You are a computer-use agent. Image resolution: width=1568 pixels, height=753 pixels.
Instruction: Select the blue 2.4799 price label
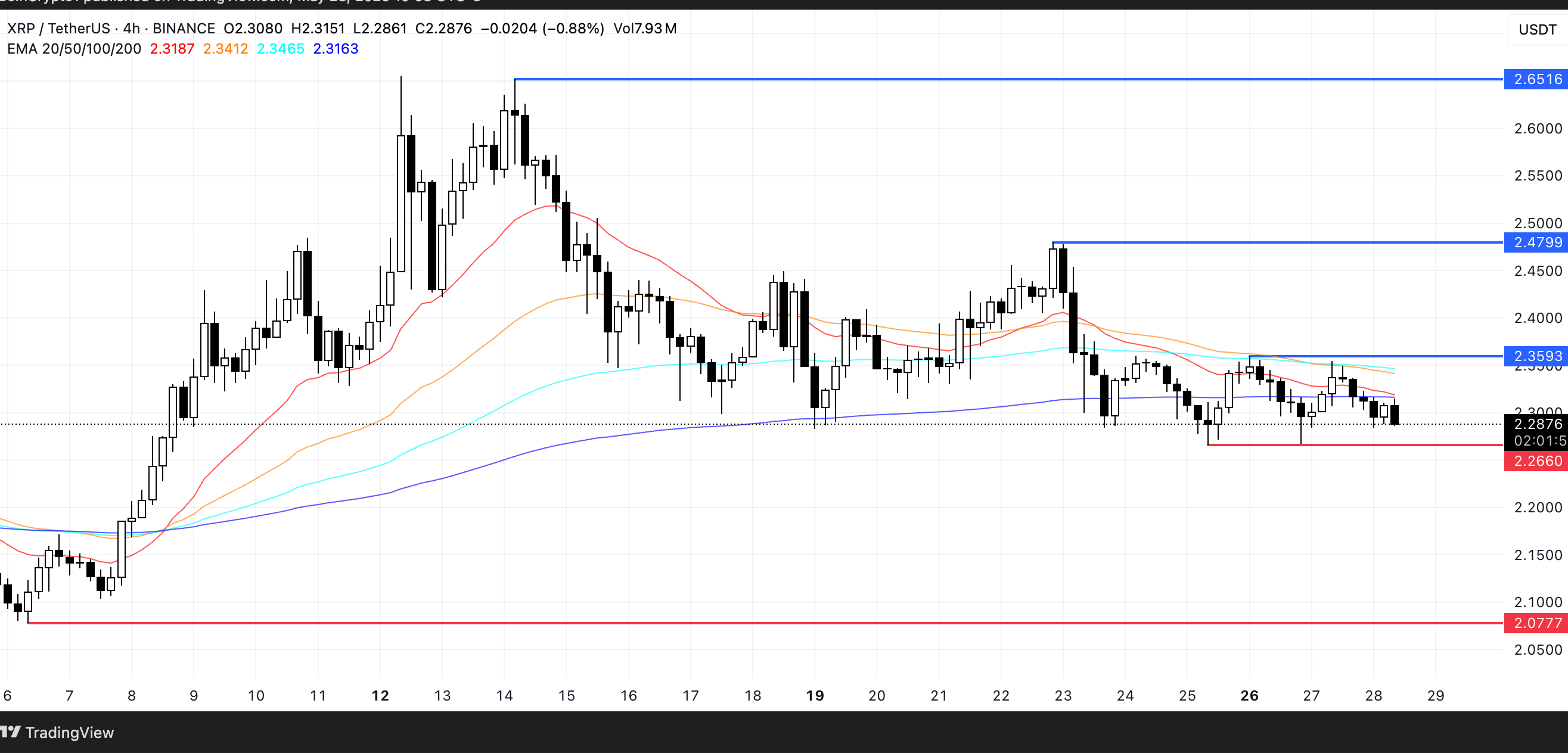(x=1536, y=242)
